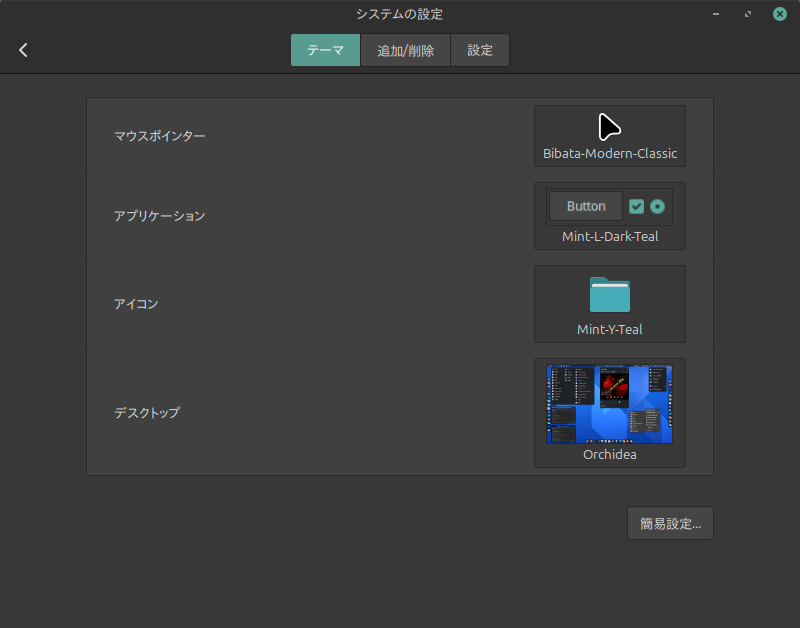Image resolution: width=800 pixels, height=628 pixels.
Task: Open the 設定 tab
Action: (x=480, y=50)
